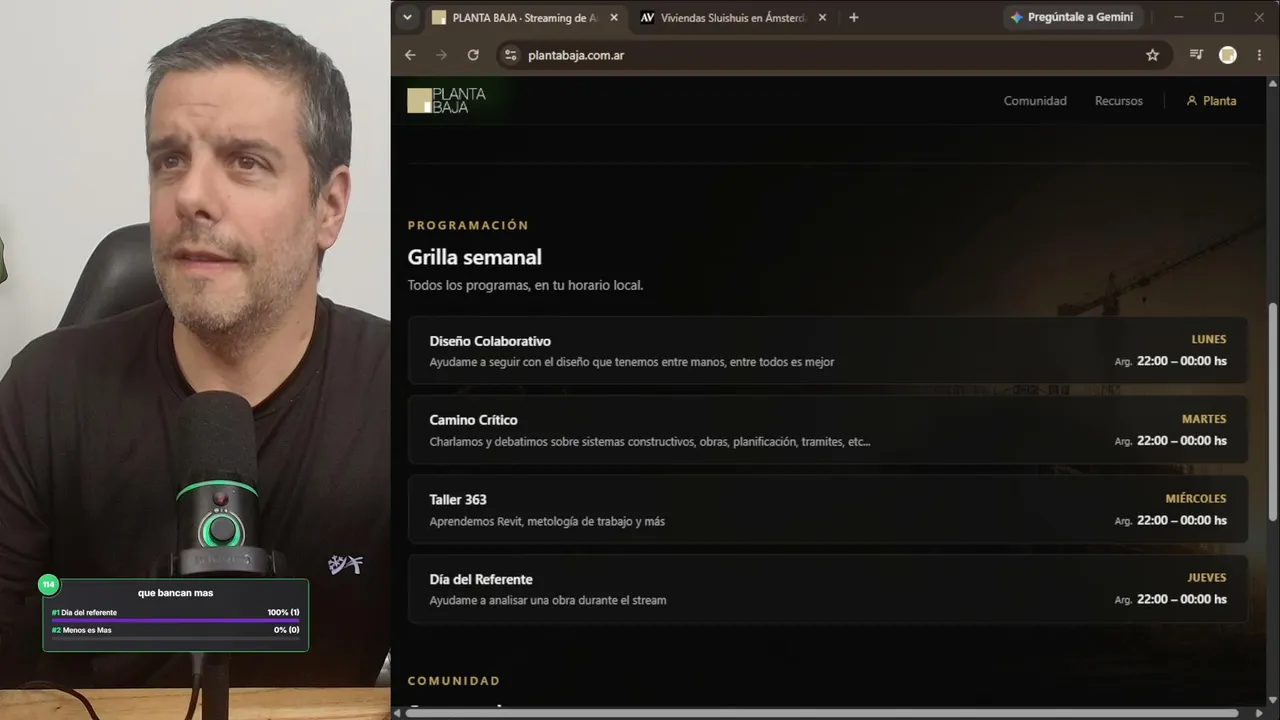Switch to the PLANTA BAJA tab
Image resolution: width=1280 pixels, height=720 pixels.
pos(525,17)
